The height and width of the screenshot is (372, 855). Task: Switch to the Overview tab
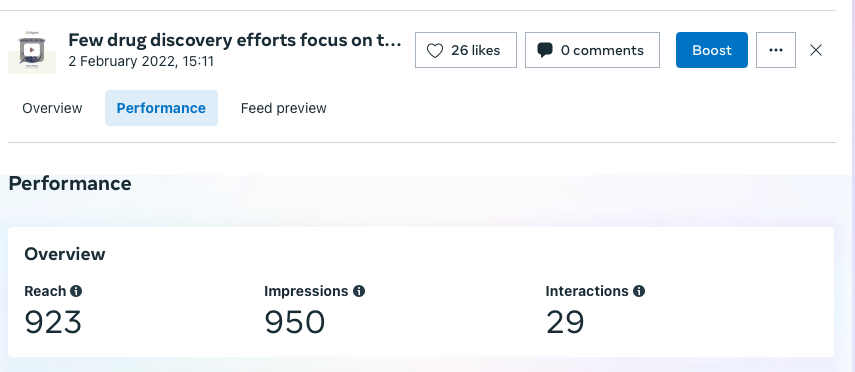point(52,108)
